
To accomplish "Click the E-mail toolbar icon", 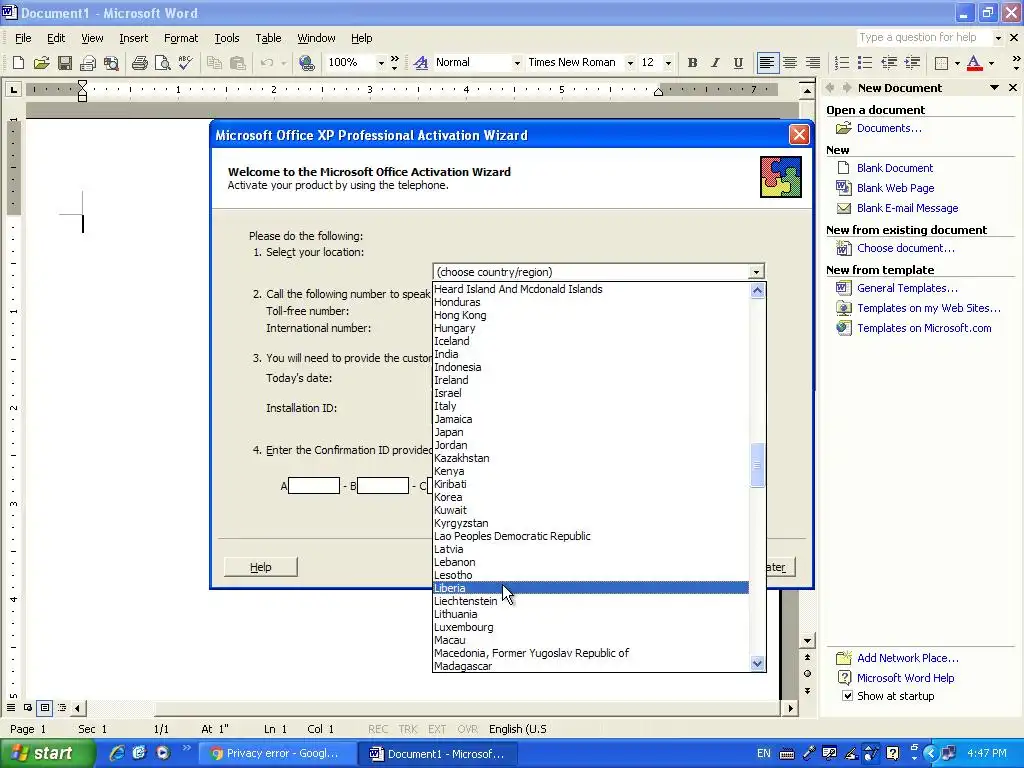I will [x=88, y=63].
